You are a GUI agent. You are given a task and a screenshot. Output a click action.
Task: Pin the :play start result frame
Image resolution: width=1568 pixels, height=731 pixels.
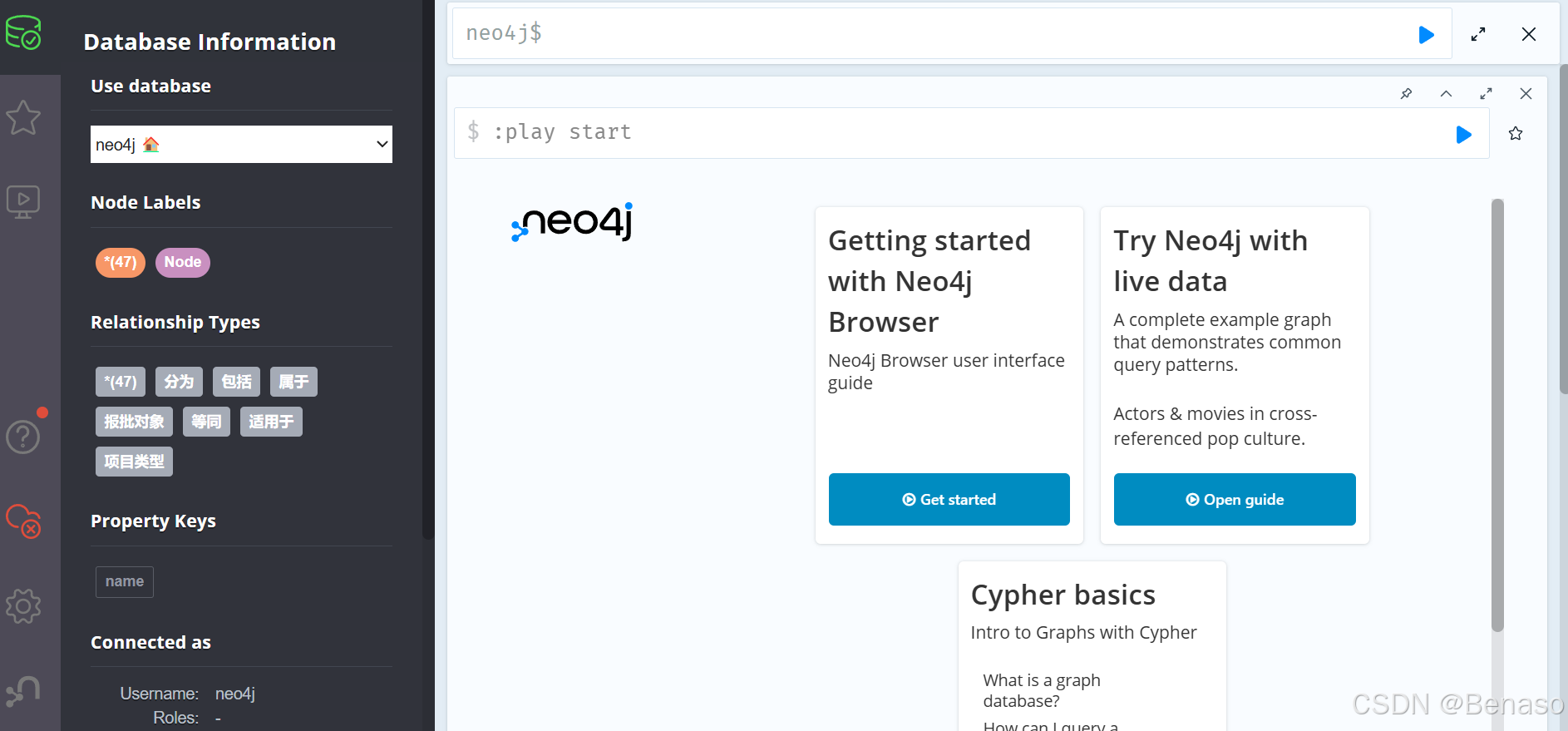[x=1406, y=93]
